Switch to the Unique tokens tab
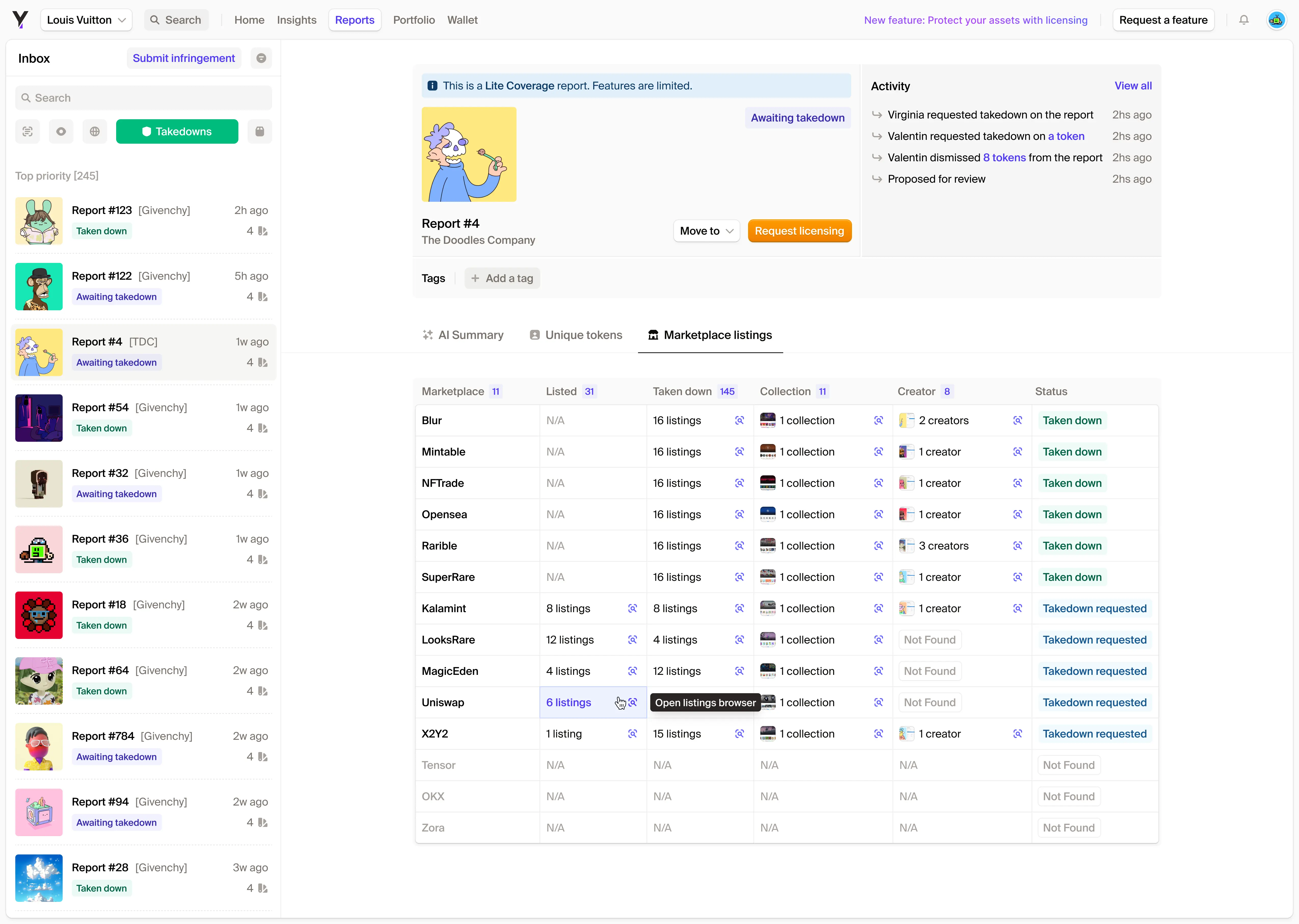 point(576,335)
